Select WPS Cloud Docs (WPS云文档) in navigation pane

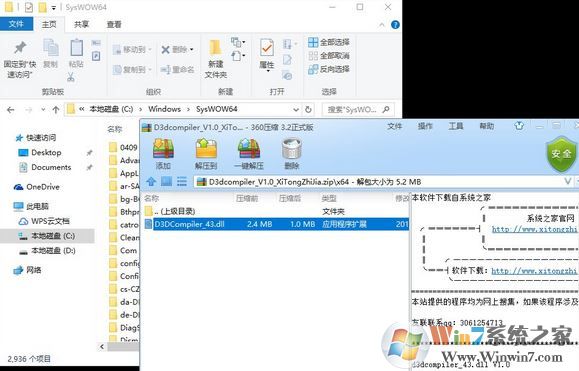tap(44, 221)
